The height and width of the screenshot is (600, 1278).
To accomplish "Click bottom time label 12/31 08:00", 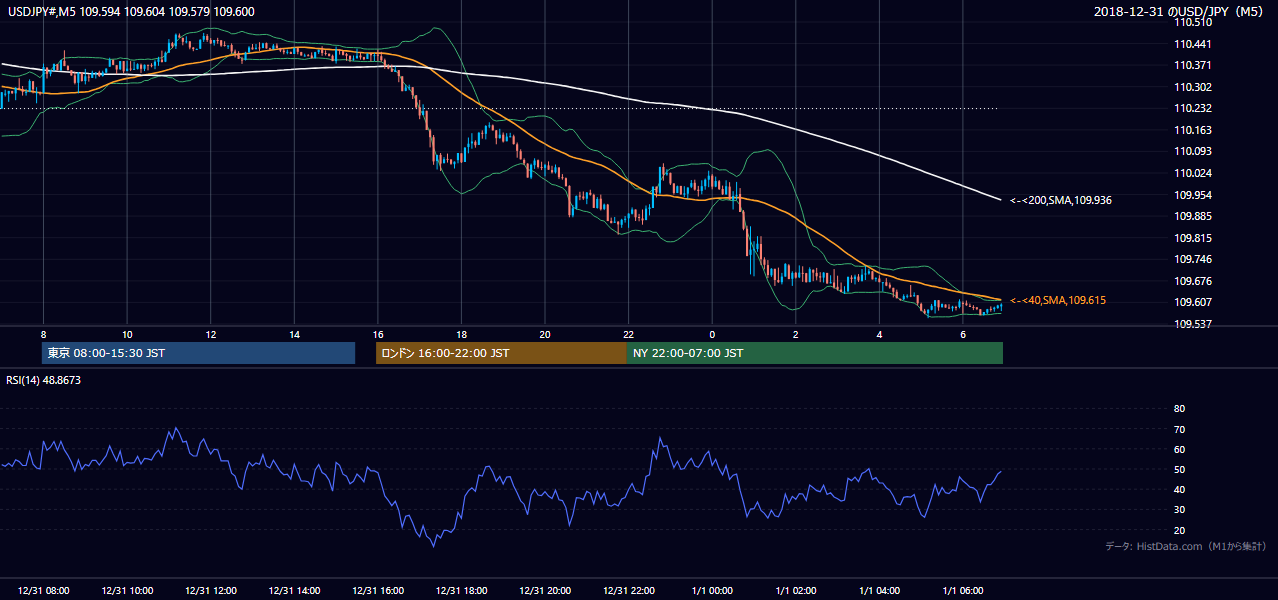I will tap(43, 591).
